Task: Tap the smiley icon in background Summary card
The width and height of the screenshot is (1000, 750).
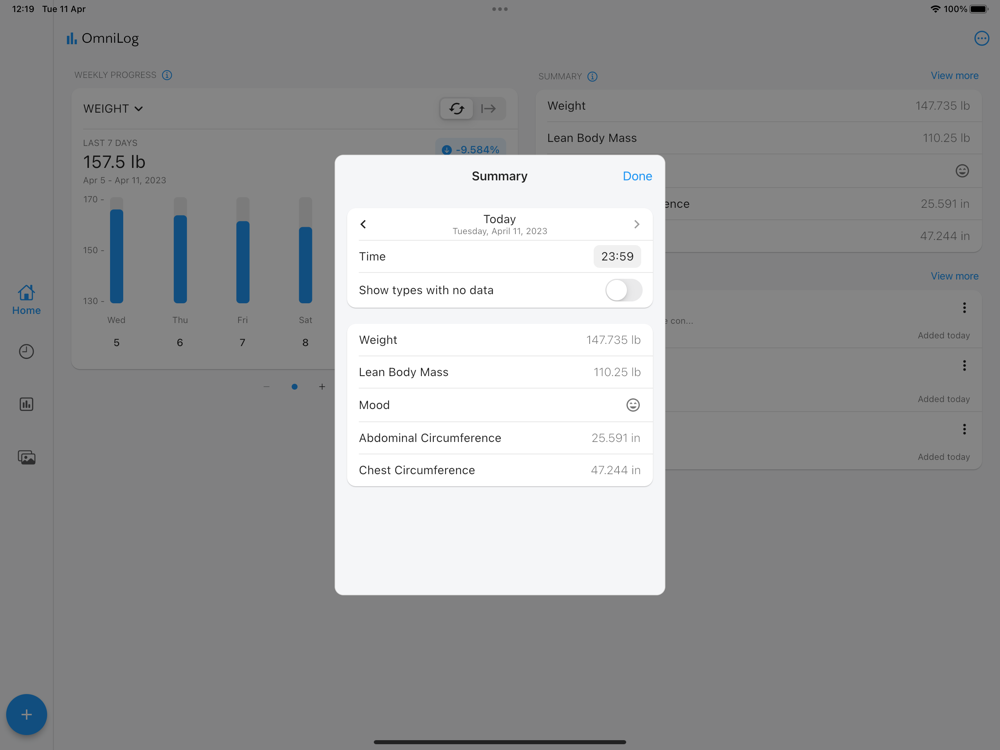Action: tap(962, 171)
